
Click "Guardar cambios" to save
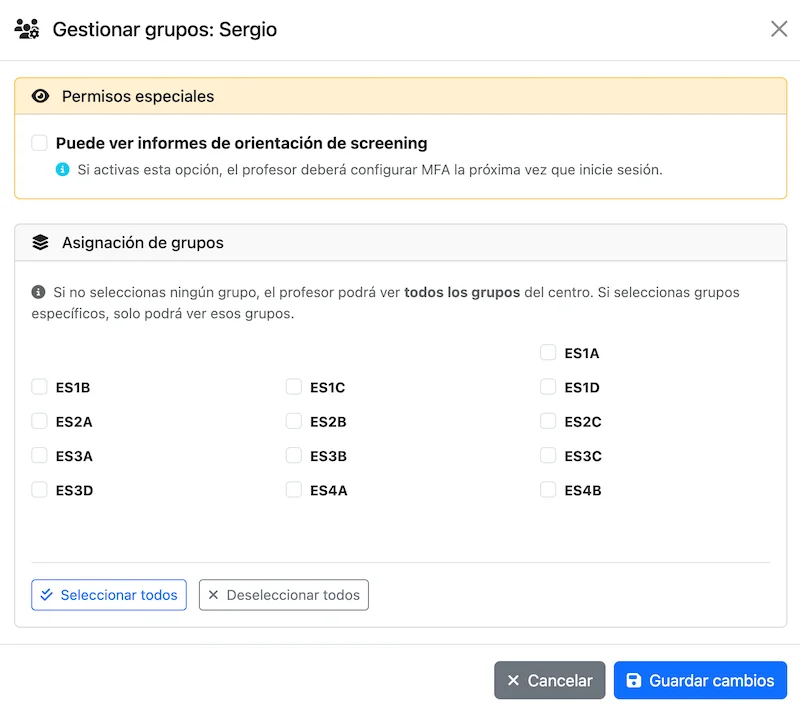[x=700, y=680]
